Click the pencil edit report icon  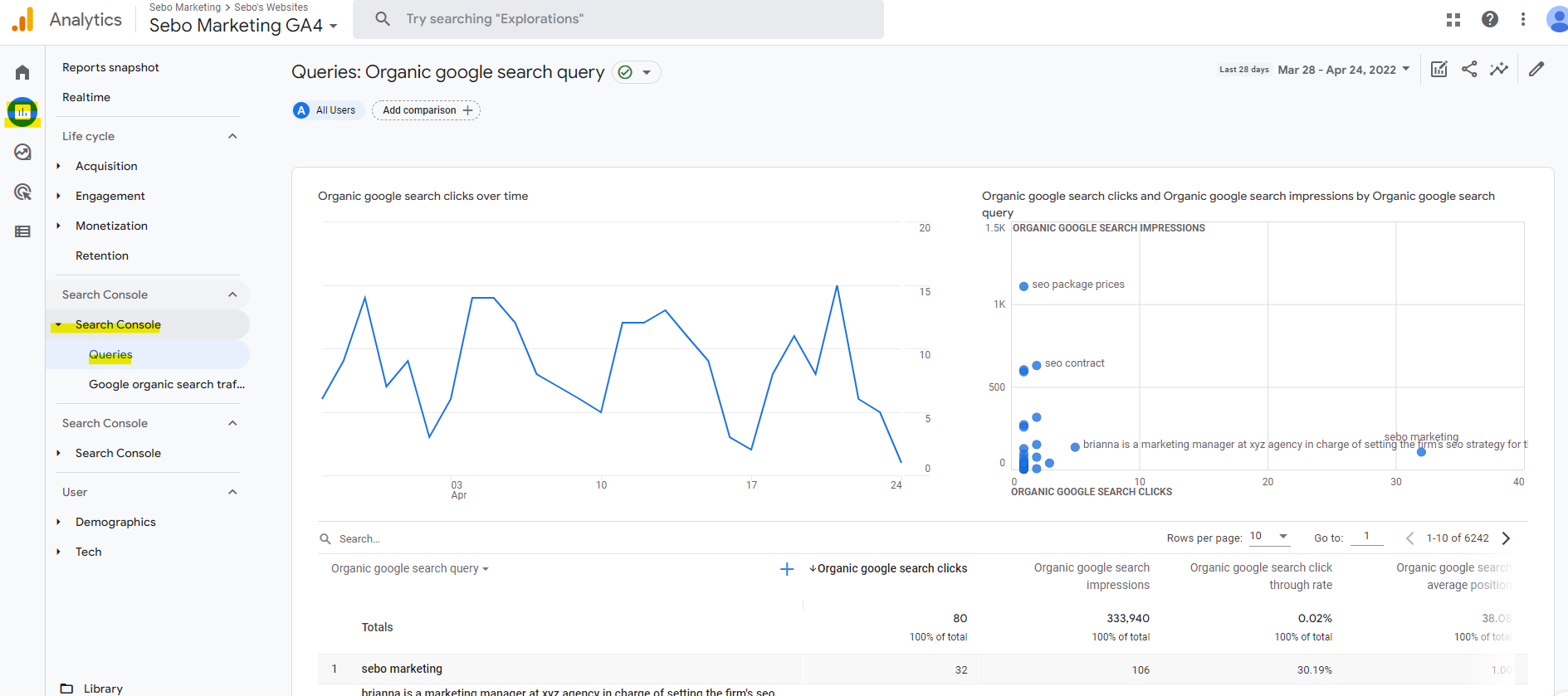point(1536,69)
